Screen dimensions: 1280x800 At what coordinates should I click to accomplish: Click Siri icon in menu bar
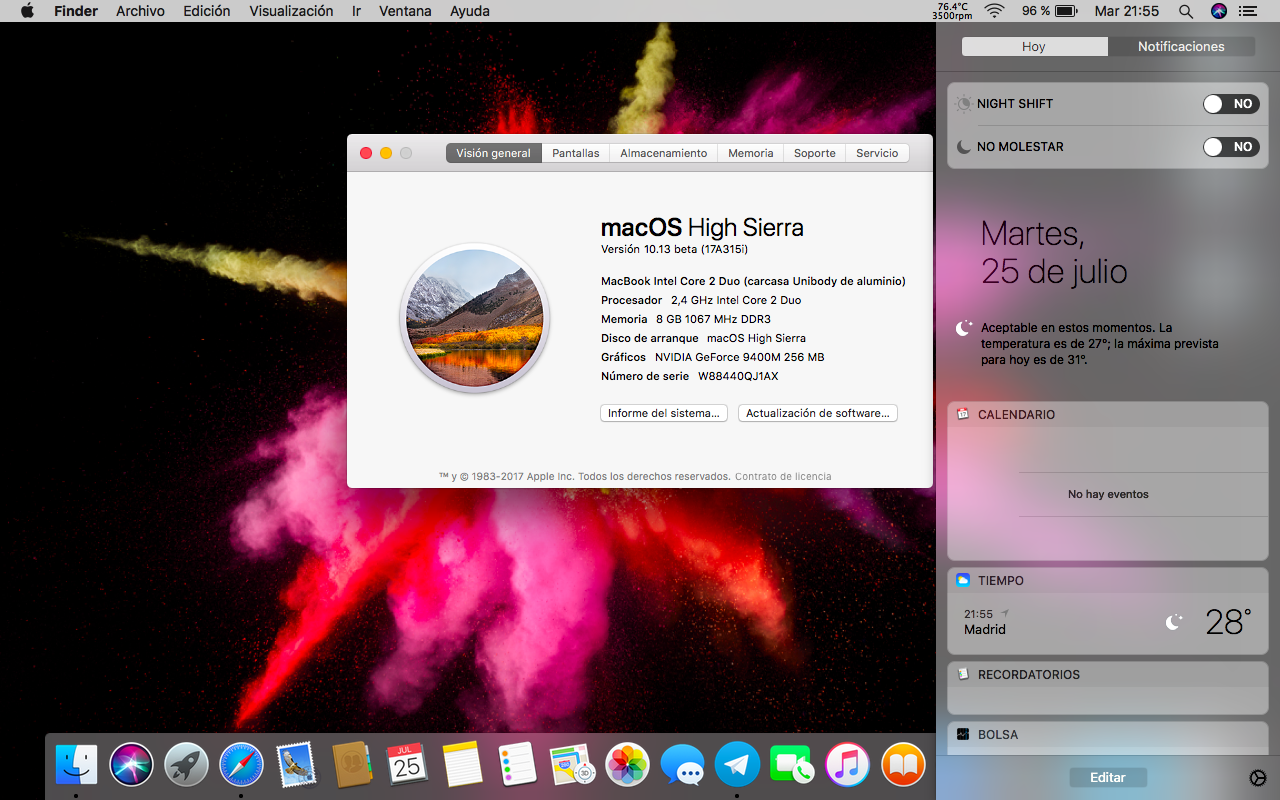coord(1218,11)
